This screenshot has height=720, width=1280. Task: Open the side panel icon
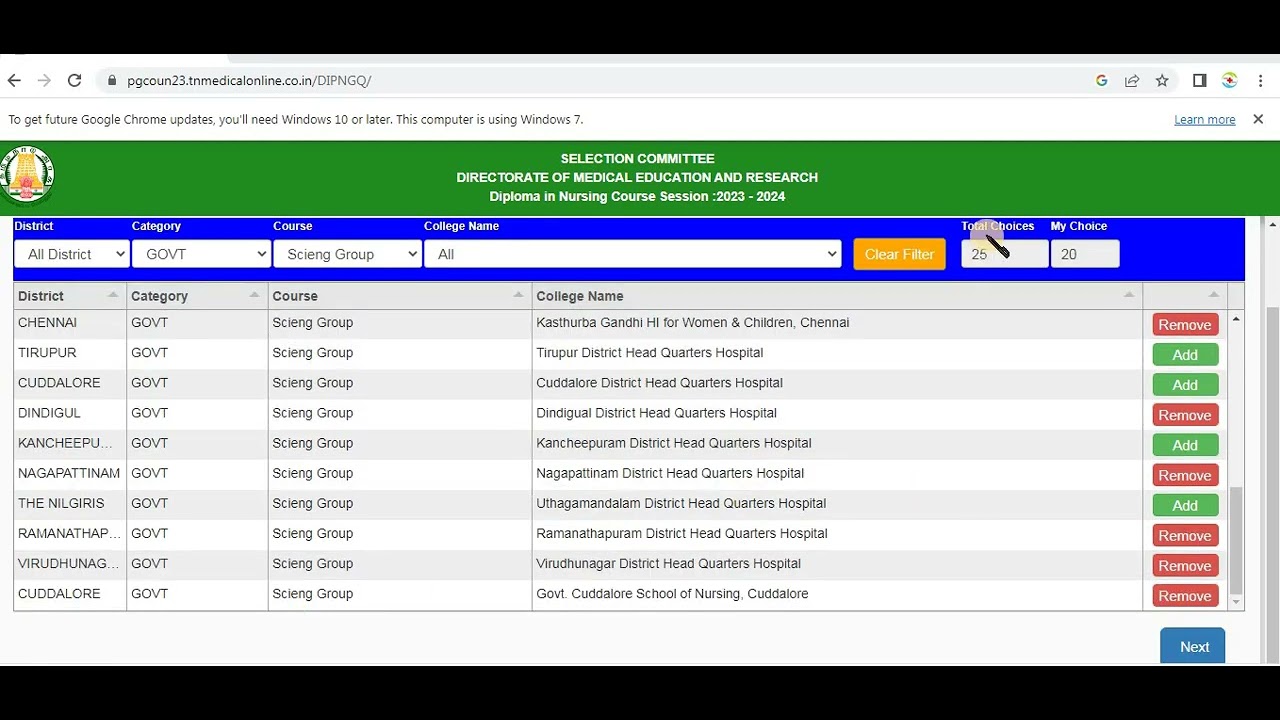point(1200,81)
